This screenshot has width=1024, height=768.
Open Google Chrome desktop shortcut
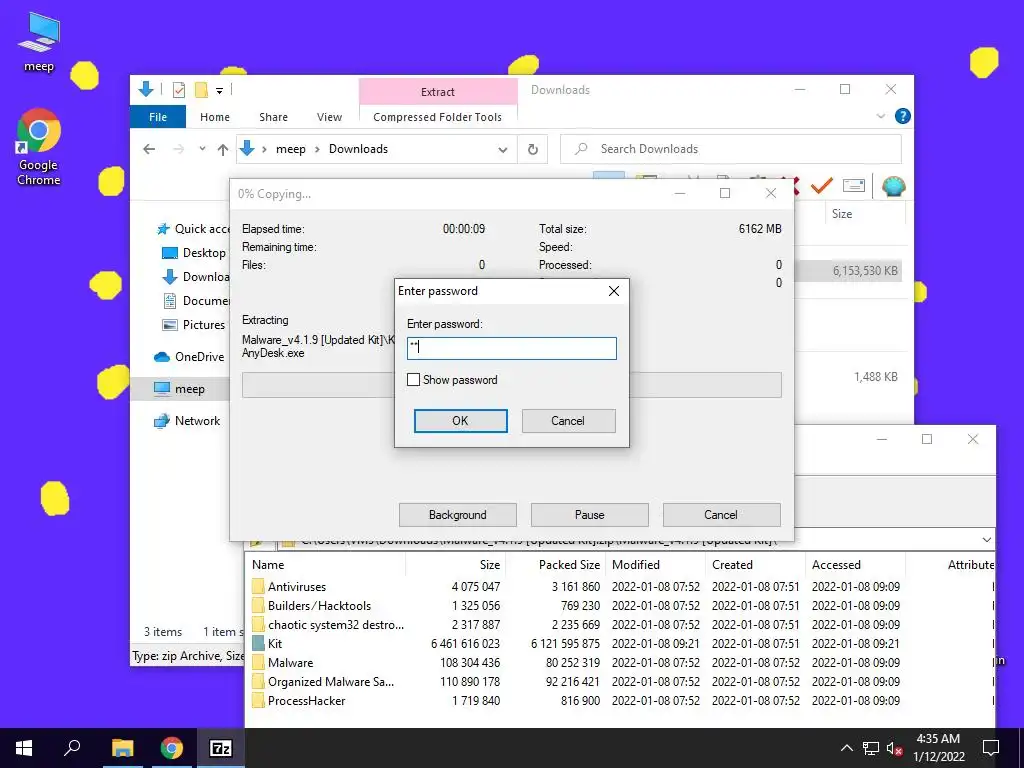point(39,148)
